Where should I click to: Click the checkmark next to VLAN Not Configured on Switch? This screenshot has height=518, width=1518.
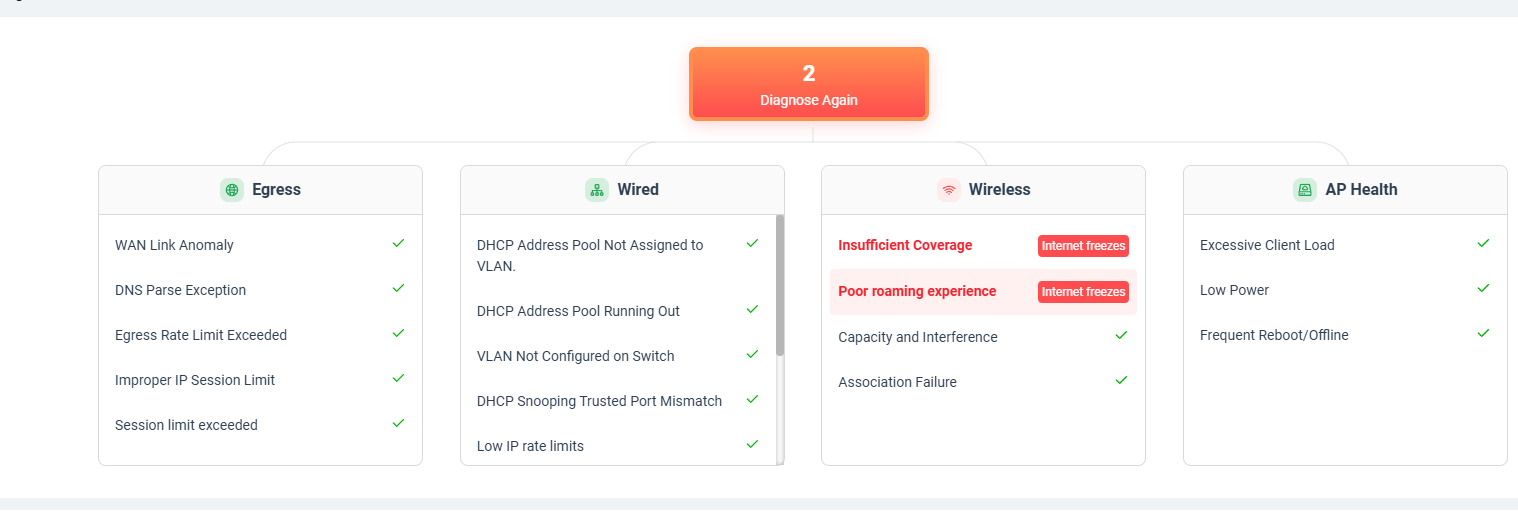click(752, 354)
